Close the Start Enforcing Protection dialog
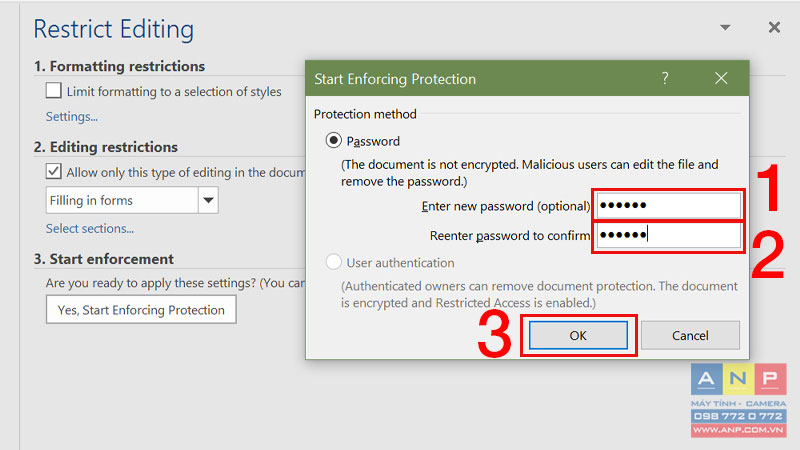This screenshot has width=800, height=450. (x=721, y=78)
